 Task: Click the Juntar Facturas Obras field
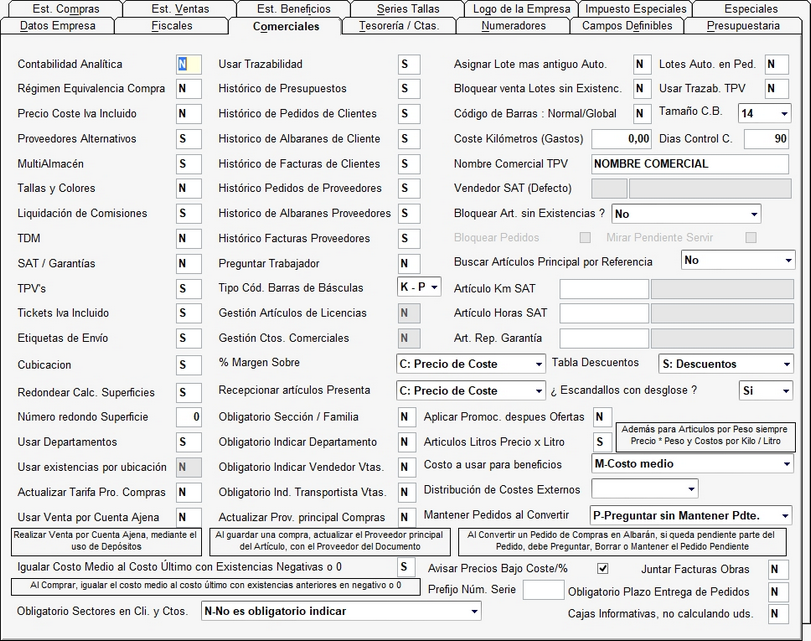pyautogui.click(x=778, y=569)
